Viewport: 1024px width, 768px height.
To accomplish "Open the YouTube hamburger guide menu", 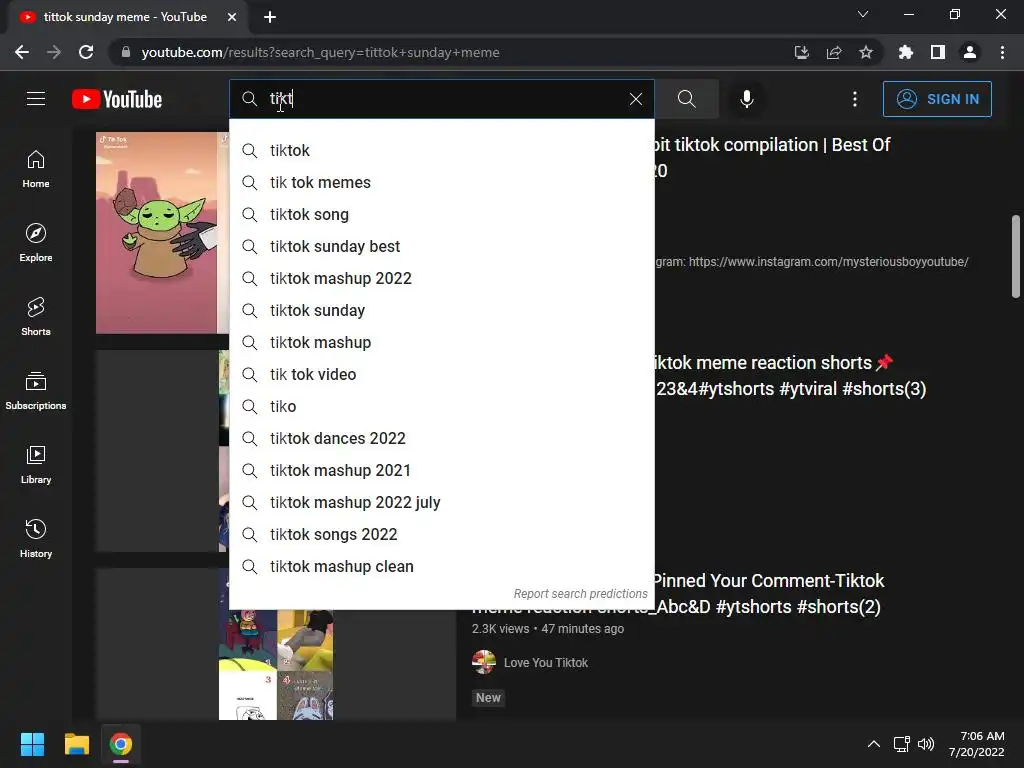I will (36, 99).
